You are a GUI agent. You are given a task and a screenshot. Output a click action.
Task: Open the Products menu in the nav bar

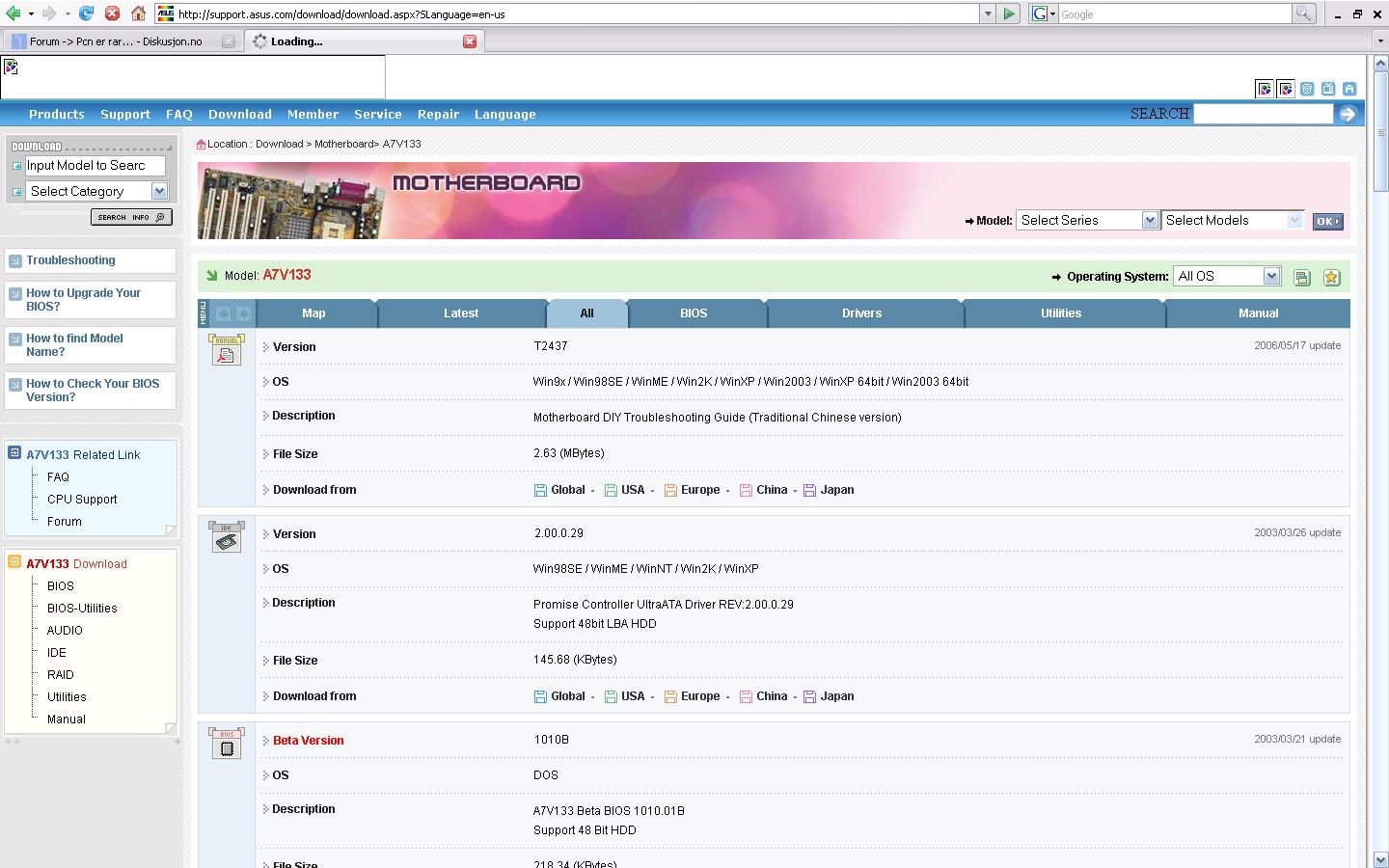[x=57, y=114]
